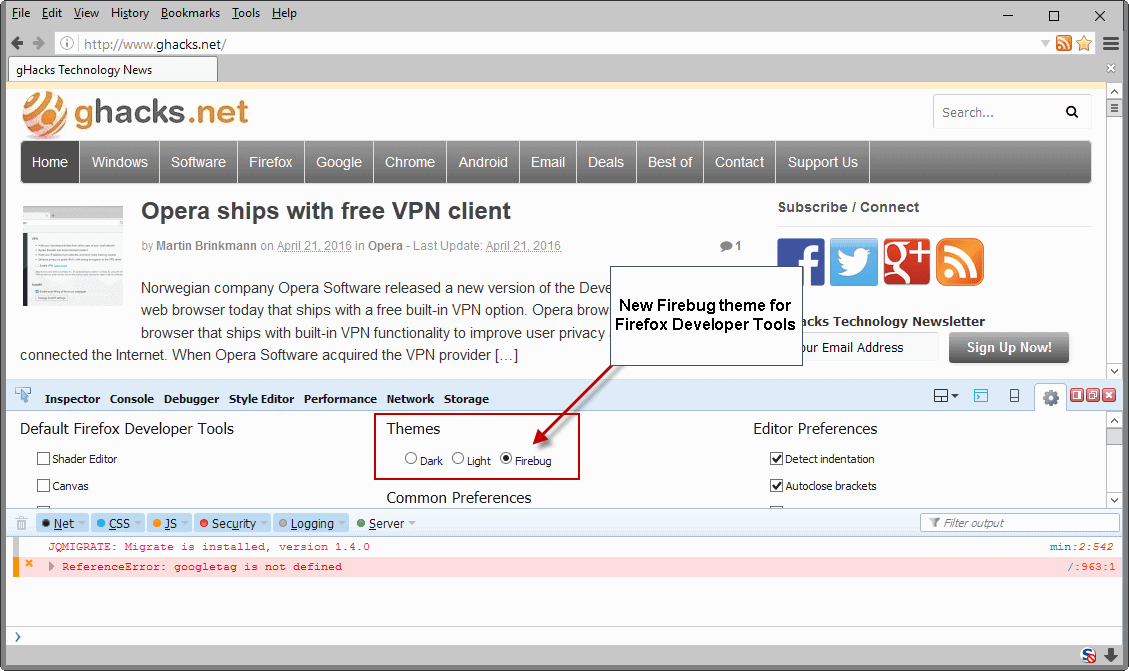Viewport: 1129px width, 671px height.
Task: Open the Twitter icon under Subscribe / Connect
Action: tap(853, 262)
